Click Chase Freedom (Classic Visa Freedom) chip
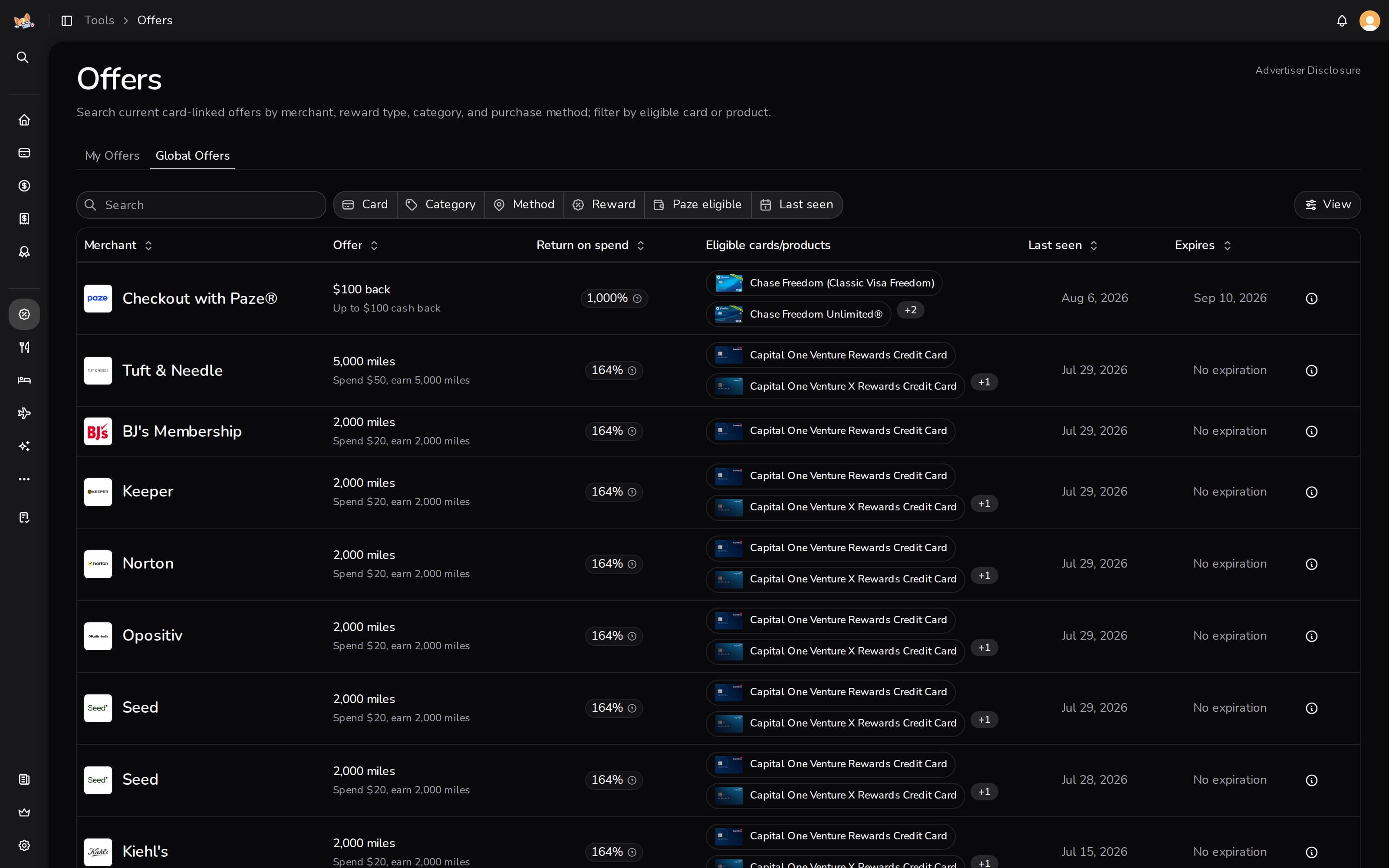Image resolution: width=1389 pixels, height=868 pixels. tap(824, 283)
